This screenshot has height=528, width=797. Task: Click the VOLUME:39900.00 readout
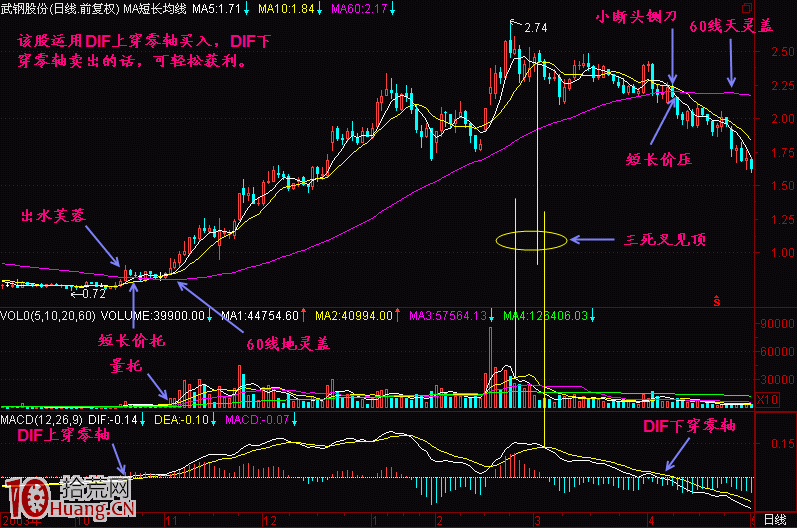click(152, 316)
